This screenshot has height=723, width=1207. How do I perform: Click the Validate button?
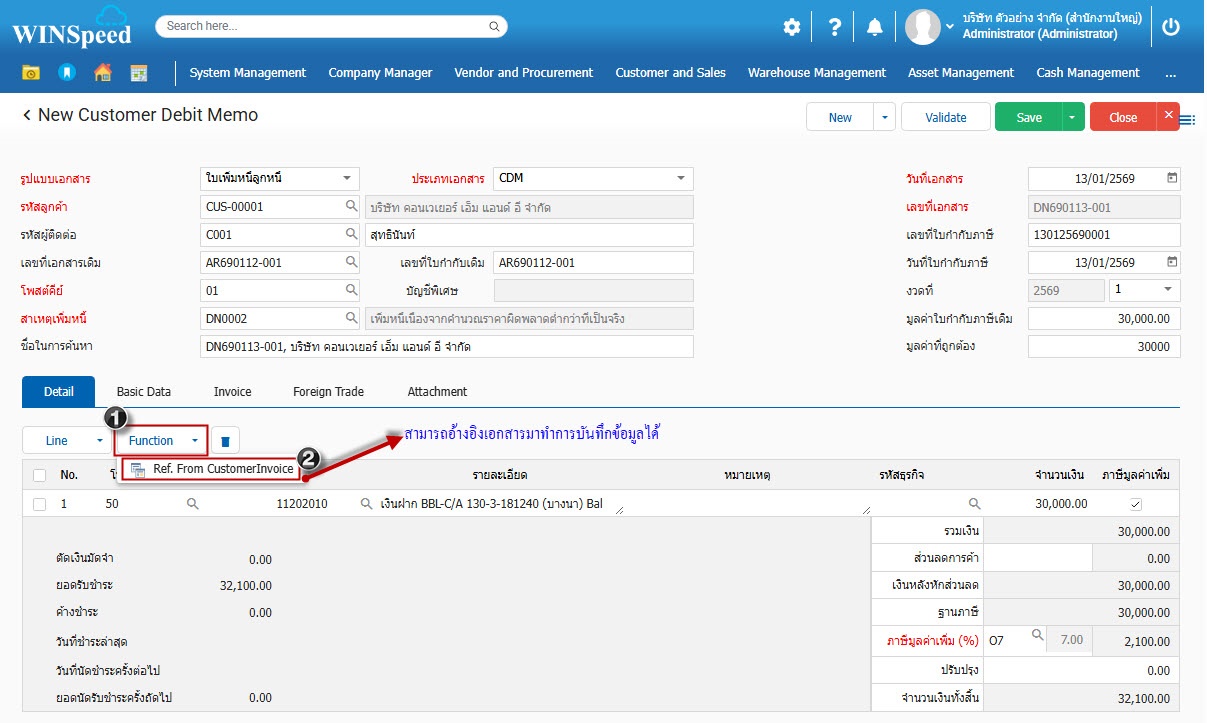[x=945, y=117]
